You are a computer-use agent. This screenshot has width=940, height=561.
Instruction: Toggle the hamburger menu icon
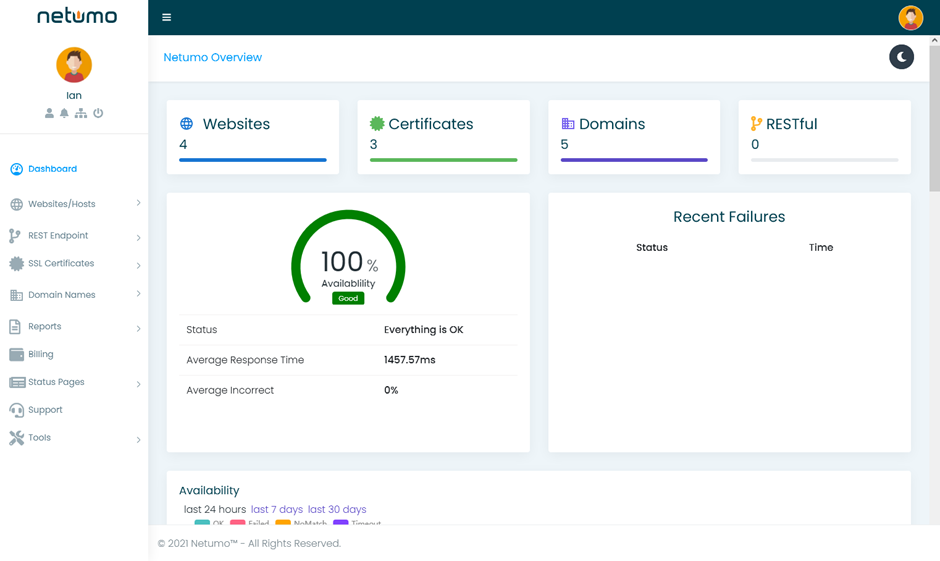167,17
